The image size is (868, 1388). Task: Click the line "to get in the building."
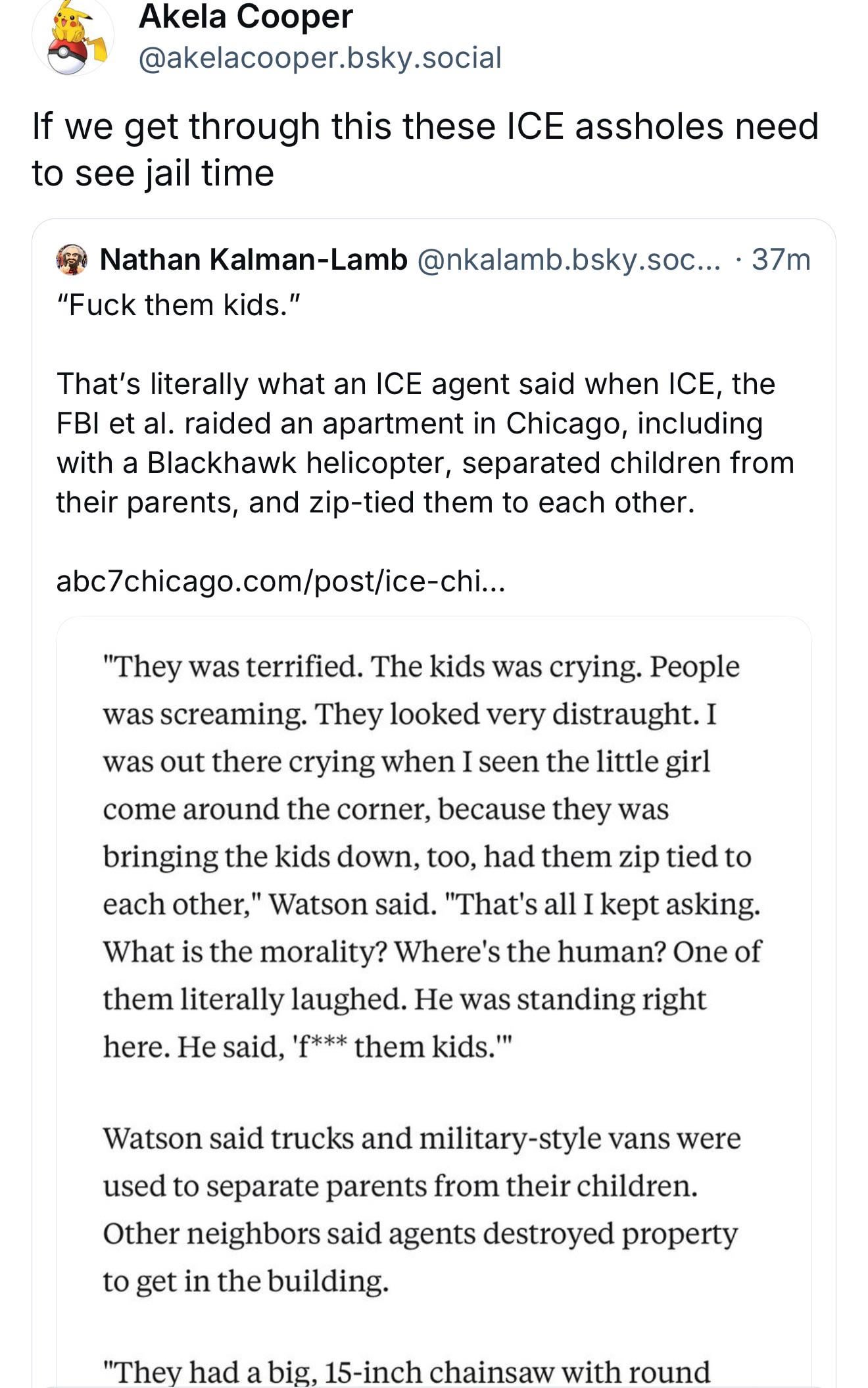(x=245, y=1281)
